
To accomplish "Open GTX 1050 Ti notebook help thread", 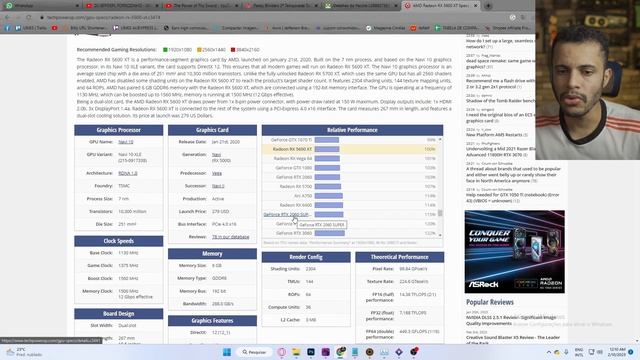I will point(513,198).
